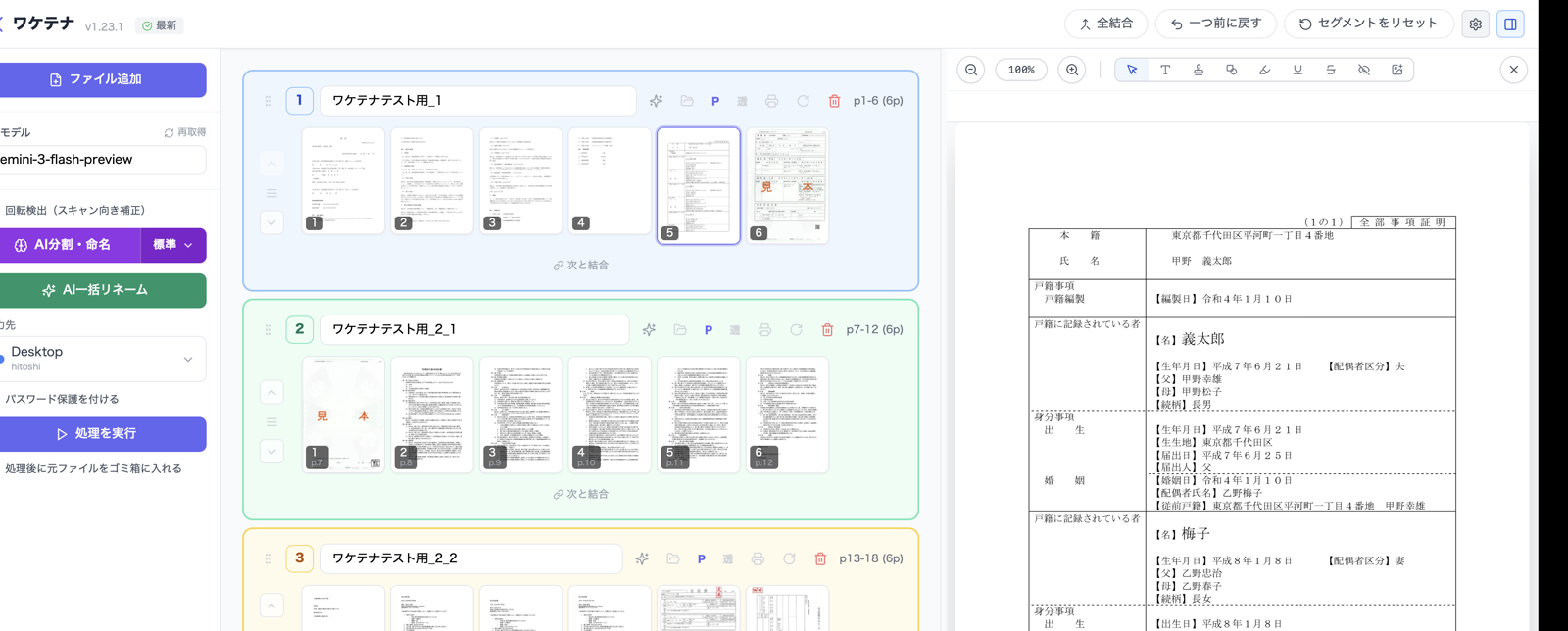
Task: Click the セグメントをリセット button
Action: tap(1369, 24)
